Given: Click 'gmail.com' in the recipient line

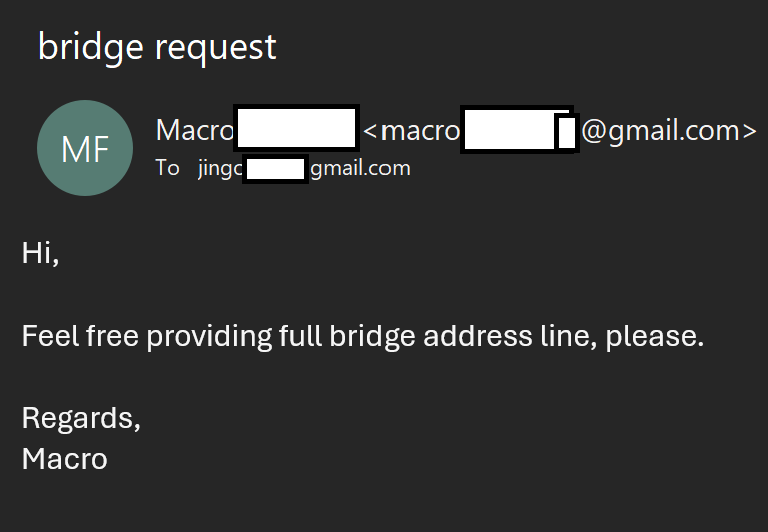Looking at the screenshot, I should (x=360, y=169).
